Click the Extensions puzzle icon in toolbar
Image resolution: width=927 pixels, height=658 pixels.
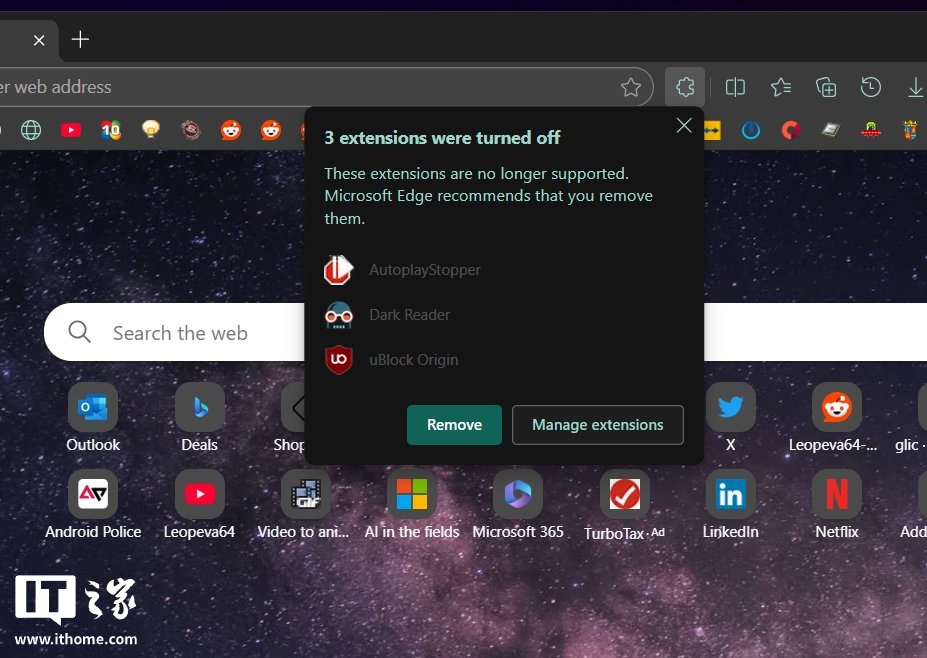(685, 87)
